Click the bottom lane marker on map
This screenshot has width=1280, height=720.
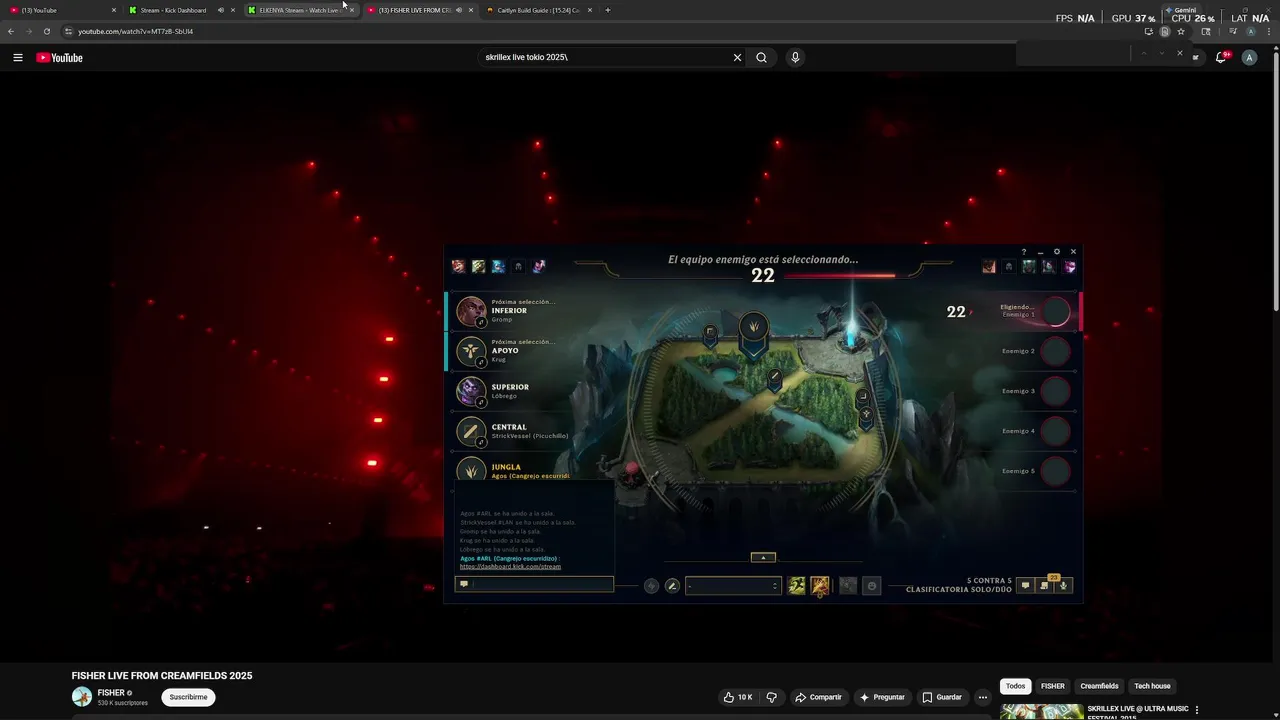(x=862, y=397)
